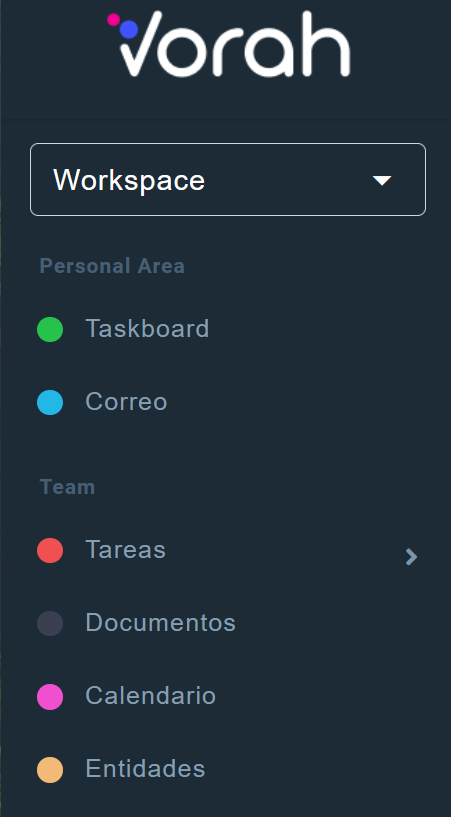Viewport: 451px width, 817px height.
Task: Open the Taskboard menu item
Action: [x=147, y=329]
